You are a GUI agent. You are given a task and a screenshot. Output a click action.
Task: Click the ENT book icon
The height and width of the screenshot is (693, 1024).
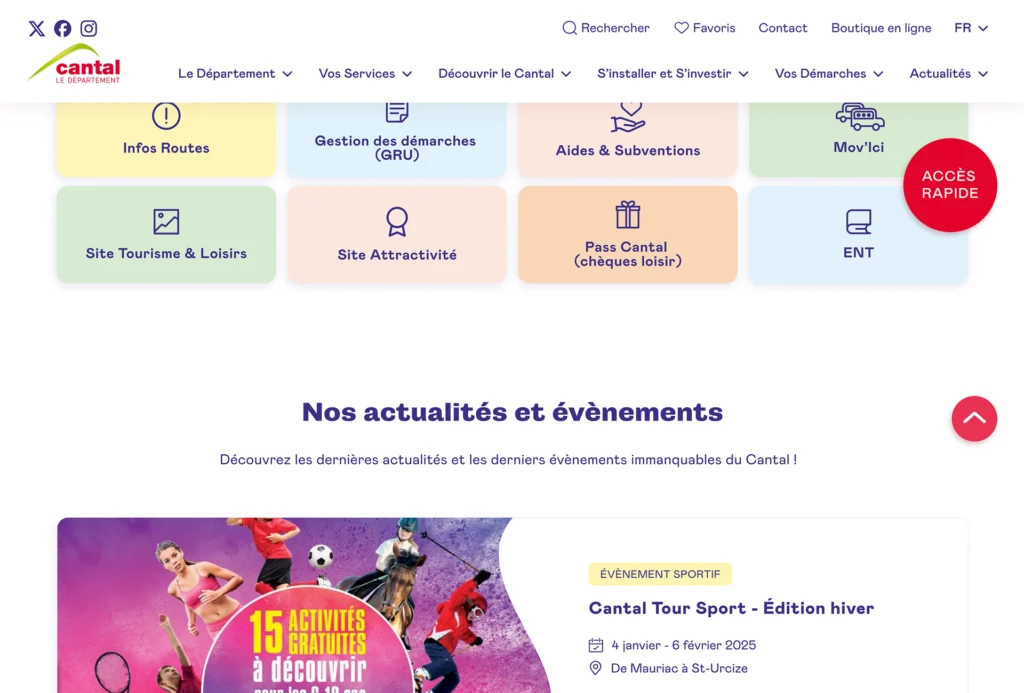tap(859, 221)
